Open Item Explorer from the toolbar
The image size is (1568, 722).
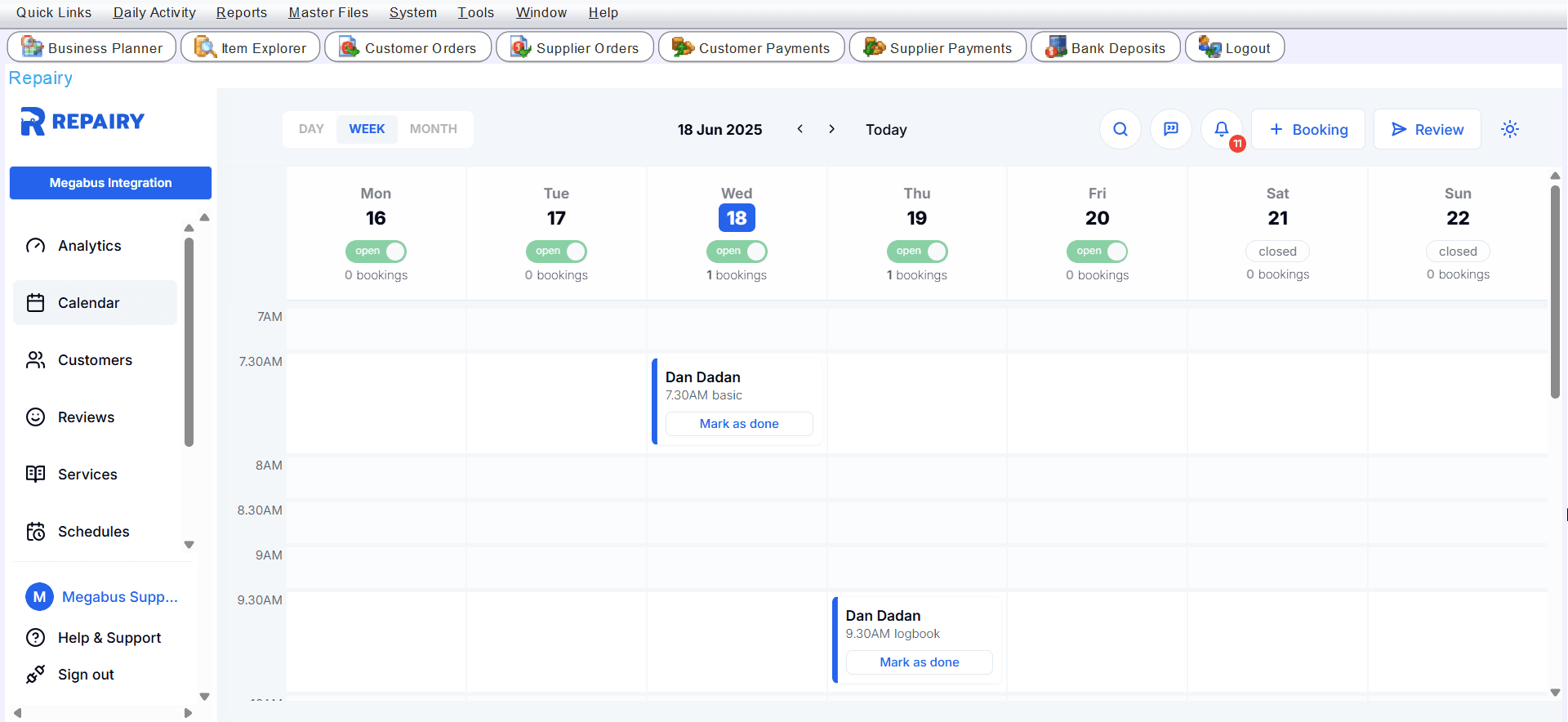[x=250, y=47]
